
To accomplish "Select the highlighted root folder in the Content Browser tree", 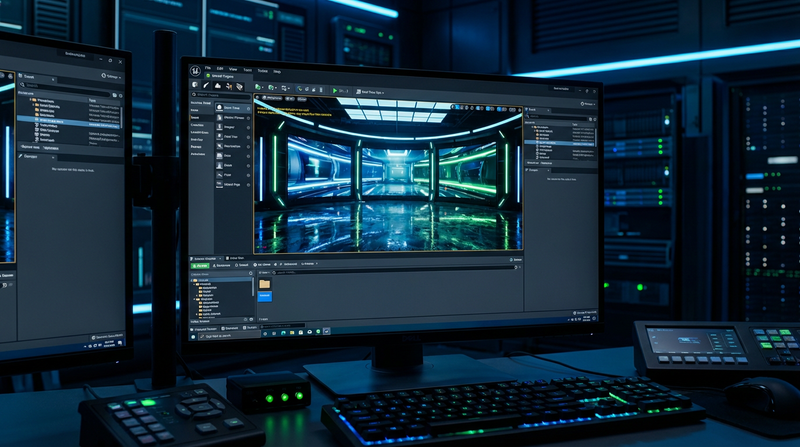I will tap(221, 280).
